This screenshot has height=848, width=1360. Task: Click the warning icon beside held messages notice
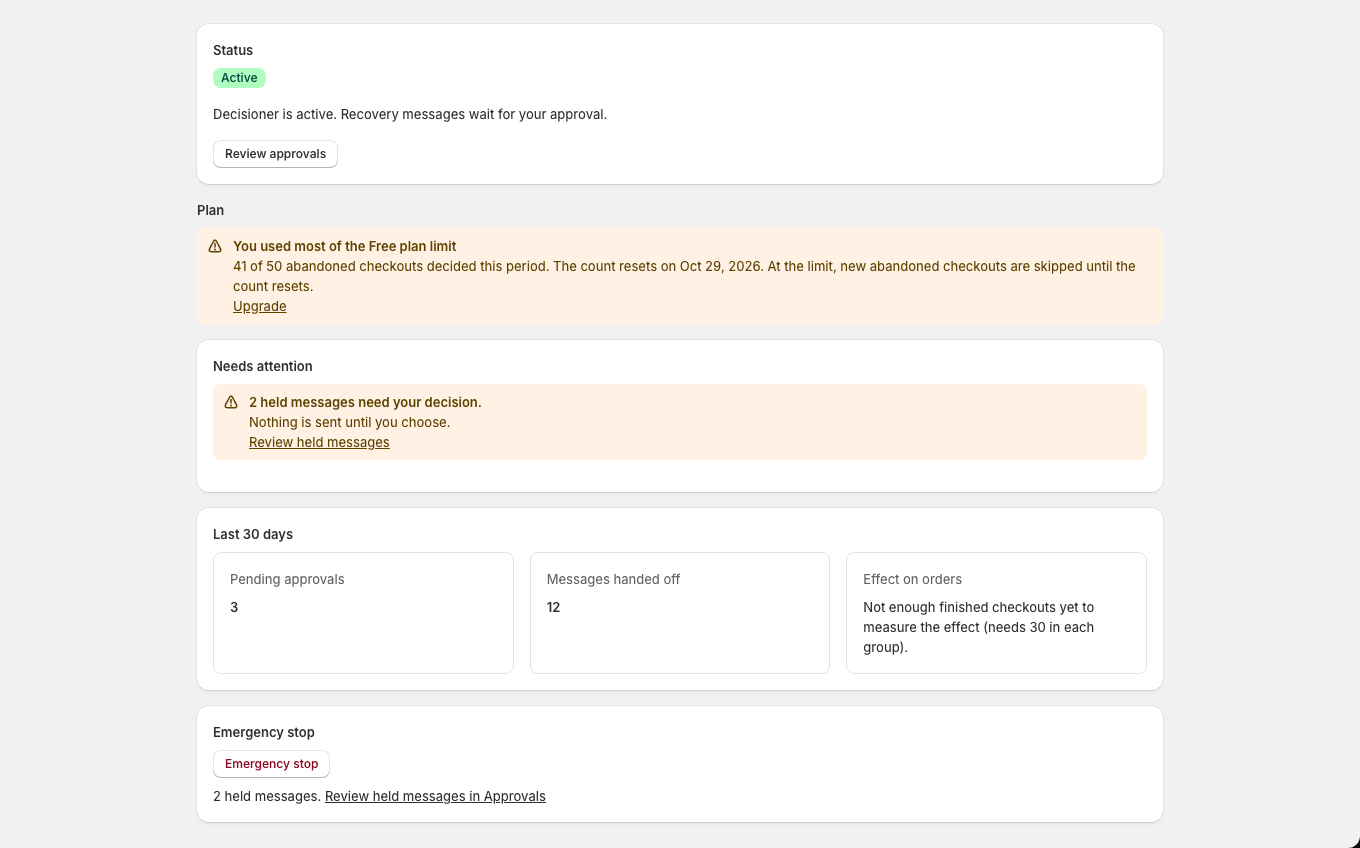(231, 402)
